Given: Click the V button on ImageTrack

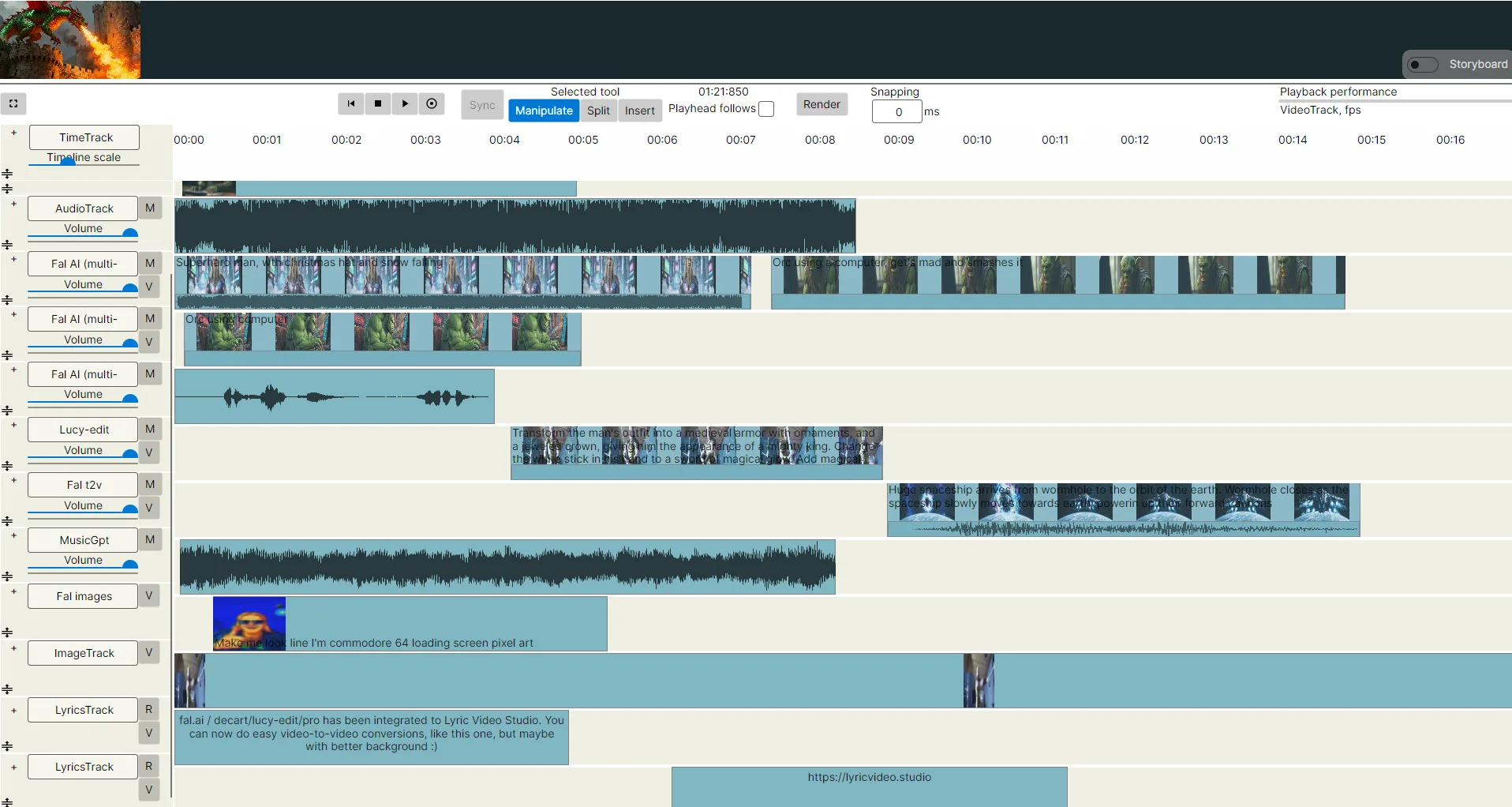Looking at the screenshot, I should point(148,652).
